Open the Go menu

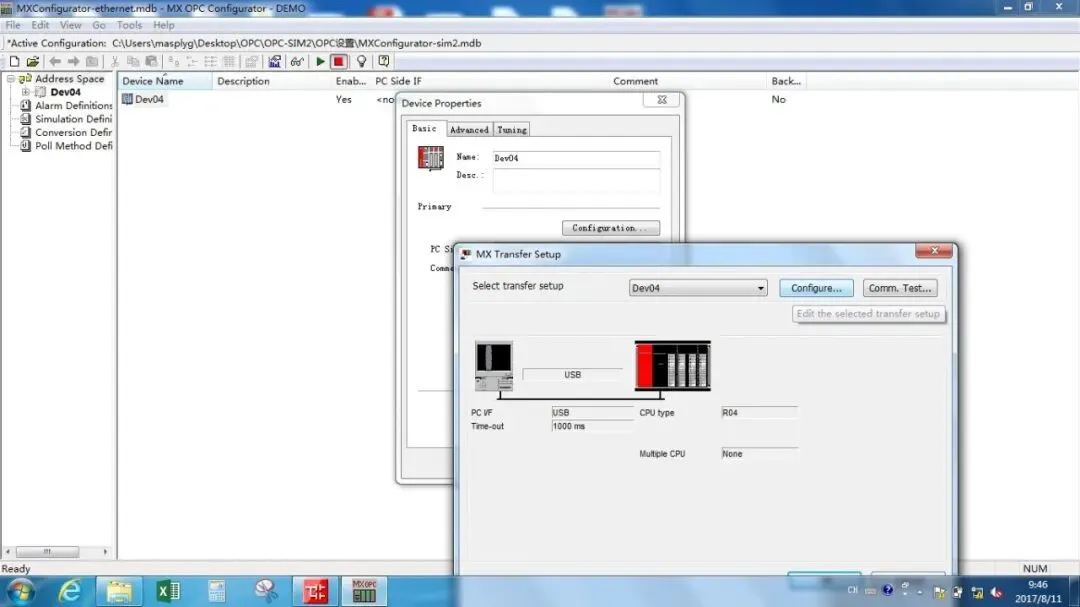(98, 25)
